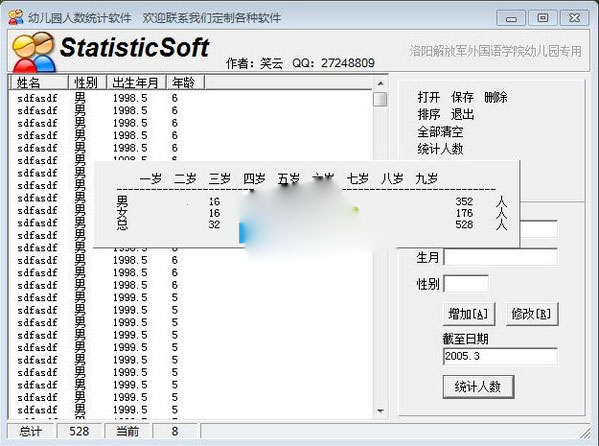Click the title bar app icon
The height and width of the screenshot is (446, 599).
(x=16, y=18)
